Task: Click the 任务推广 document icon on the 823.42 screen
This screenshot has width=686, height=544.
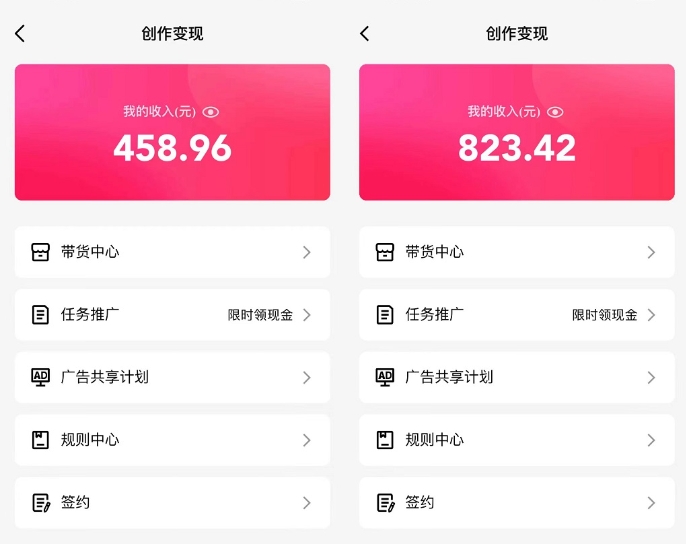Action: pyautogui.click(x=385, y=315)
